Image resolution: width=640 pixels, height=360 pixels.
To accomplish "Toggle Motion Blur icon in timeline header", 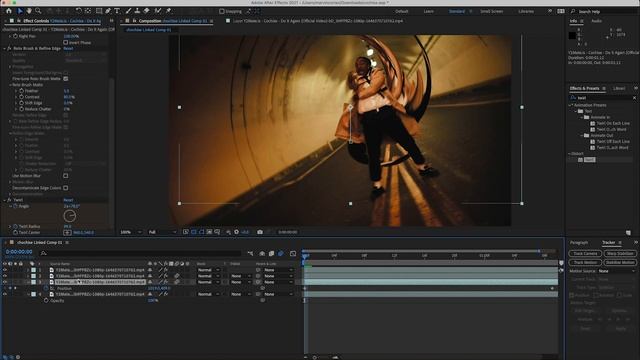I will pyautogui.click(x=281, y=253).
